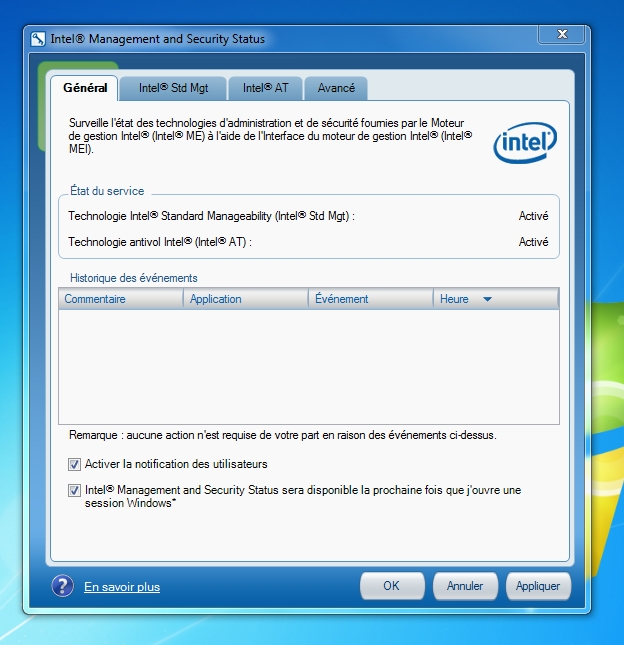Click the Historique des événements heading
Image resolution: width=624 pixels, height=645 pixels.
[134, 278]
